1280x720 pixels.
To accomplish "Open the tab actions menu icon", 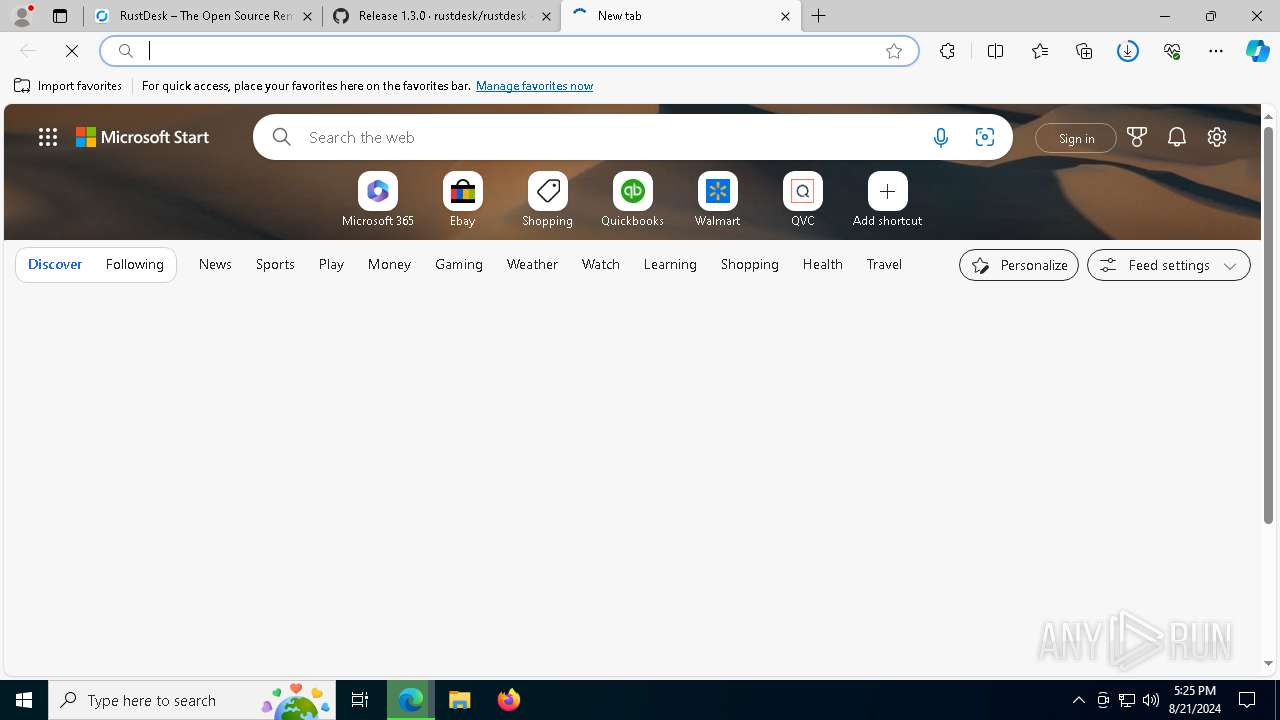I will tap(60, 16).
